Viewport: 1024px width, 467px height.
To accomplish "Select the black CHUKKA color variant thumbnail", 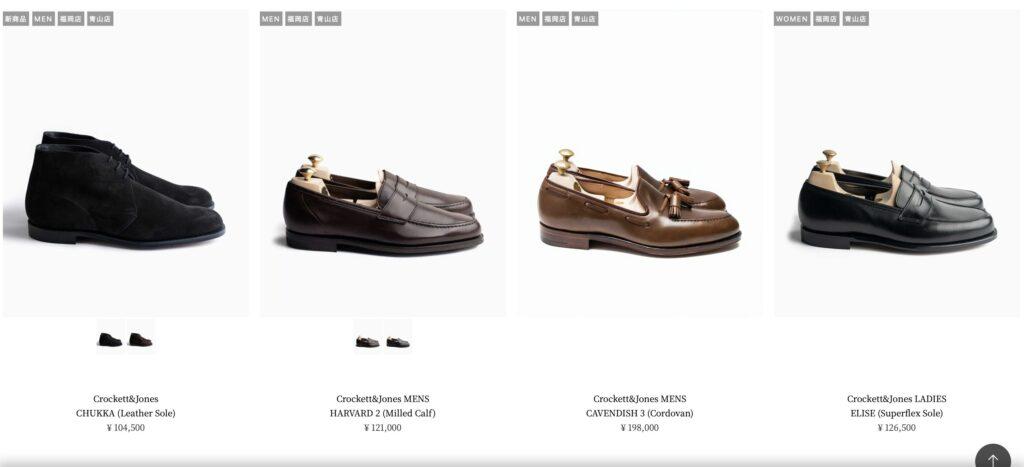I will coord(110,336).
